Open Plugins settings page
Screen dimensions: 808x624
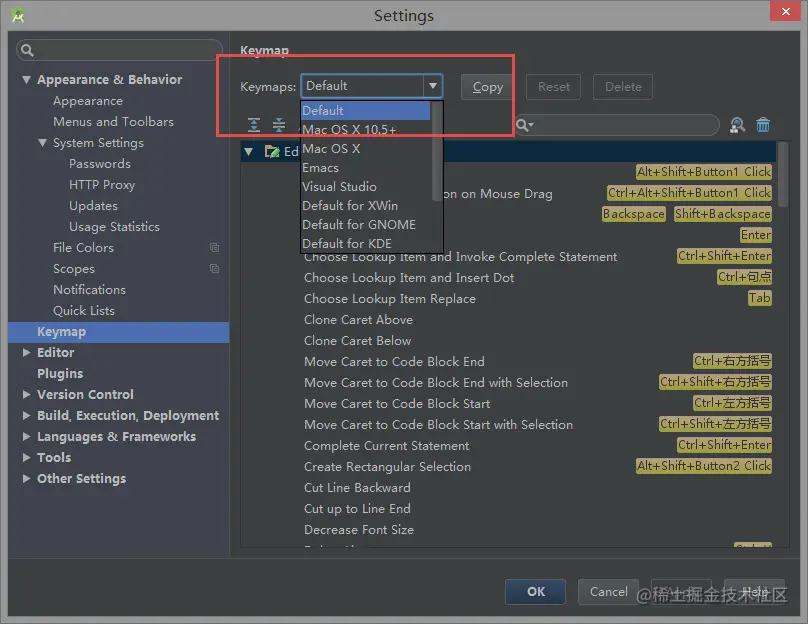[x=60, y=374]
